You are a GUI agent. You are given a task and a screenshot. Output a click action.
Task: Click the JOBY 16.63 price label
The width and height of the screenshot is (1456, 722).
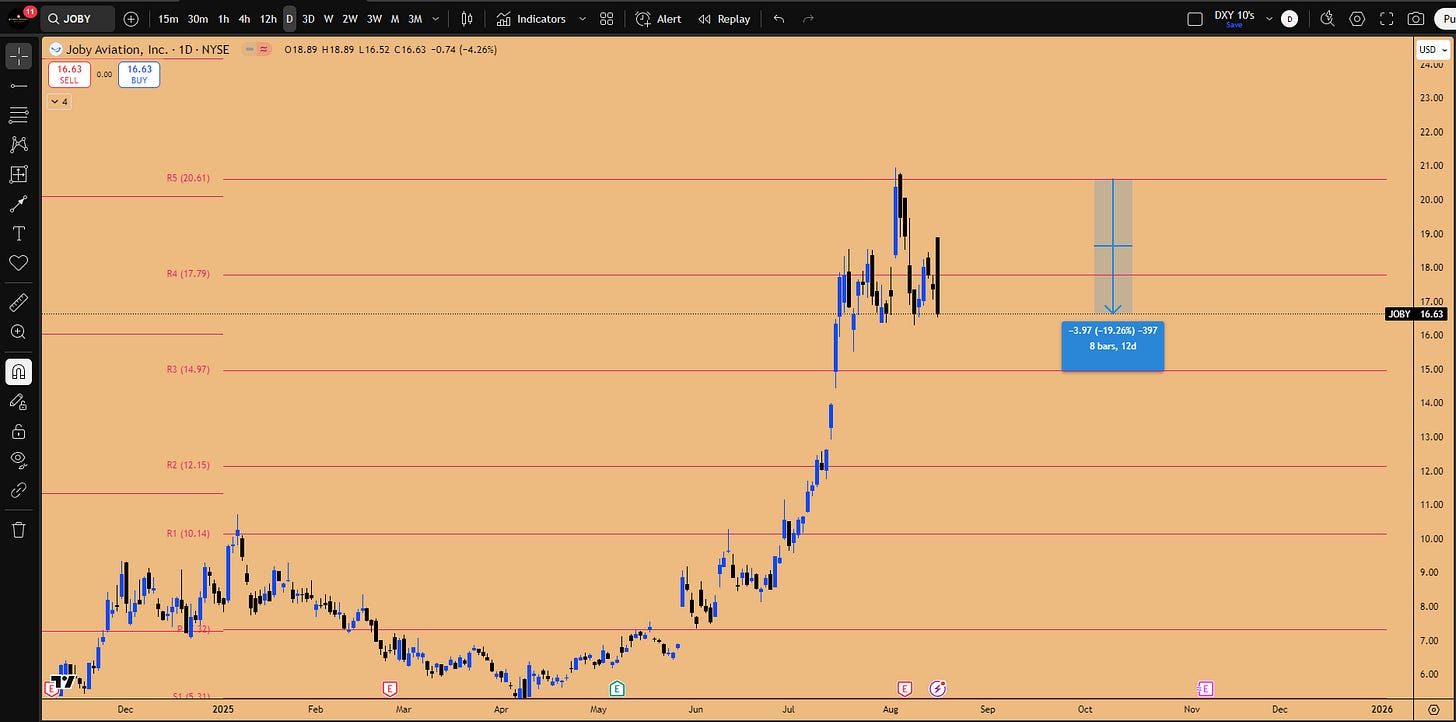click(x=1417, y=314)
